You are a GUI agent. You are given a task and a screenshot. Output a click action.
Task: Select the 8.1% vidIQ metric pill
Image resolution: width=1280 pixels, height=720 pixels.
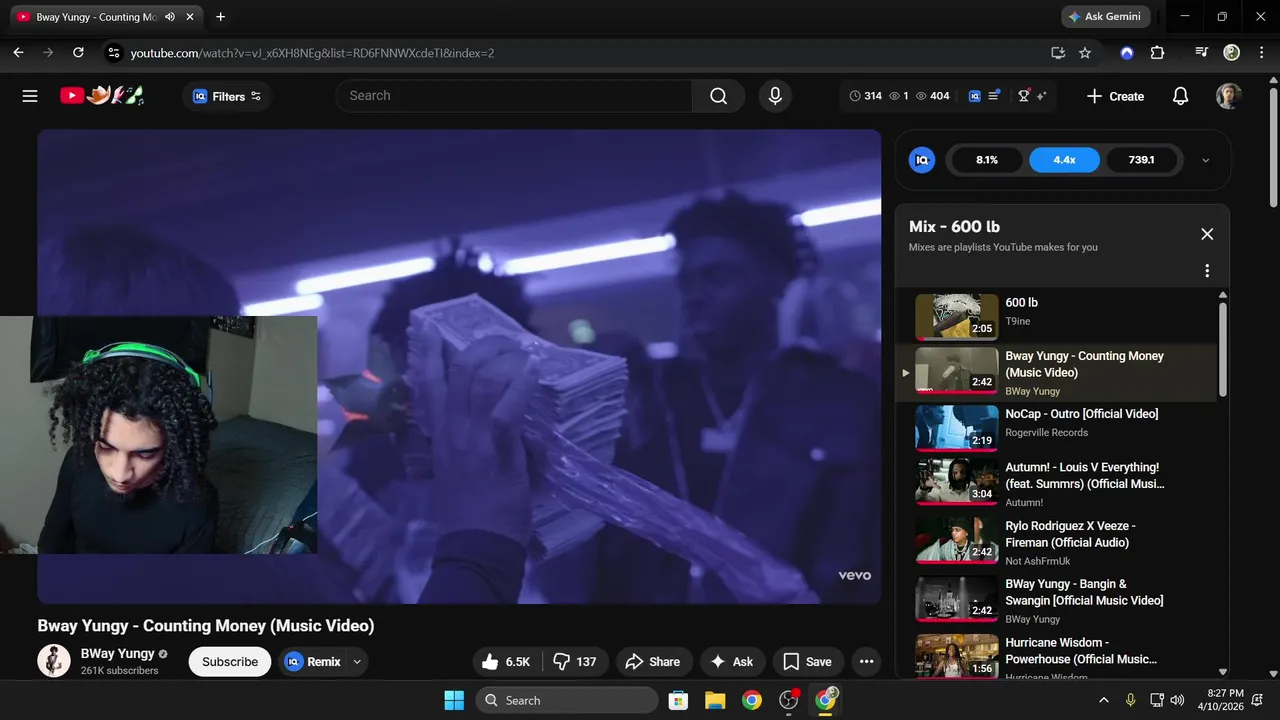click(x=987, y=160)
